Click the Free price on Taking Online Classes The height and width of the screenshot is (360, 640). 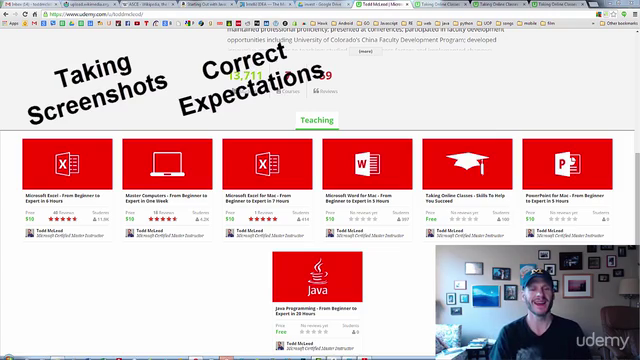(431, 219)
